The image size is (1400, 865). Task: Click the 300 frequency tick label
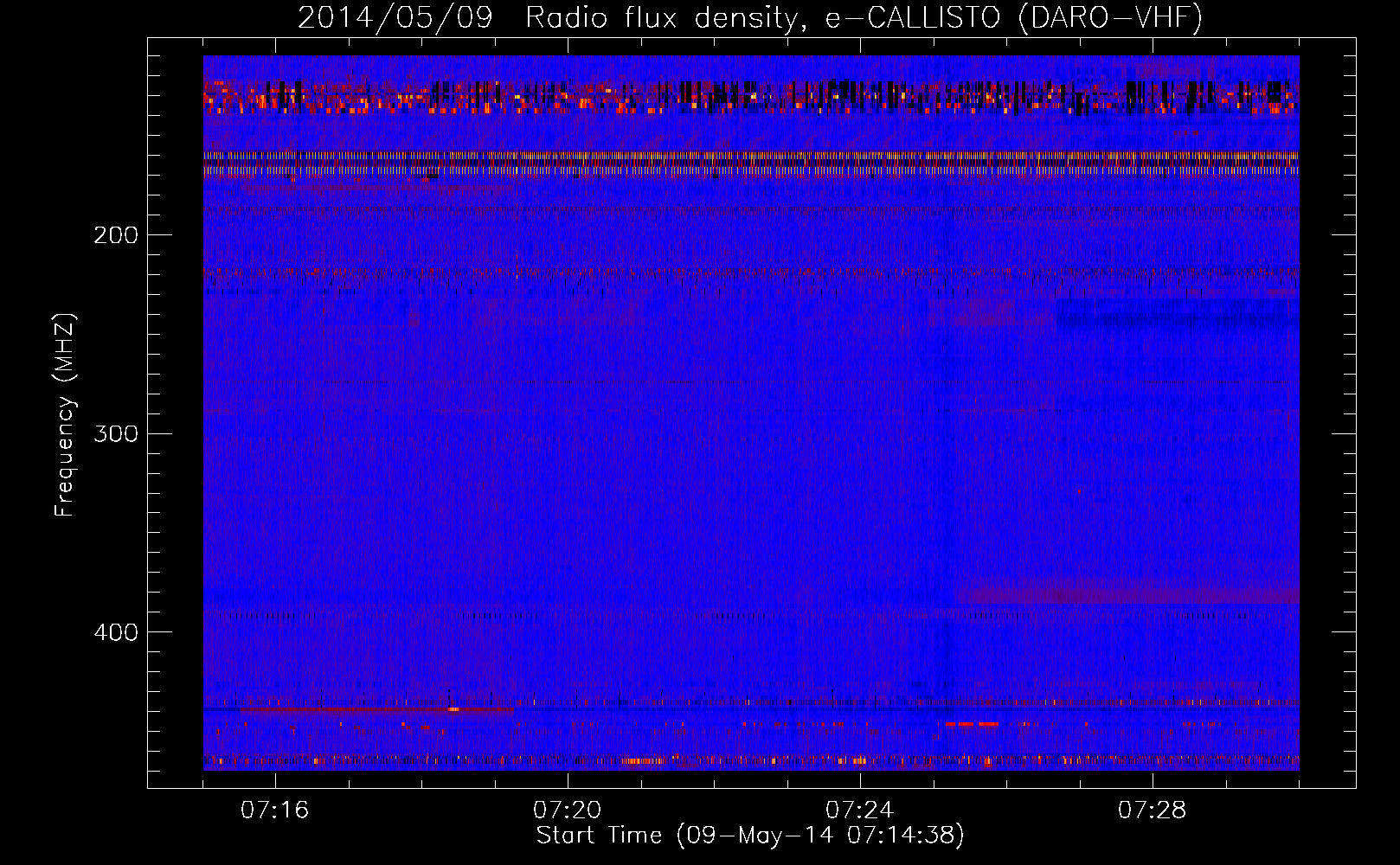pos(116,433)
